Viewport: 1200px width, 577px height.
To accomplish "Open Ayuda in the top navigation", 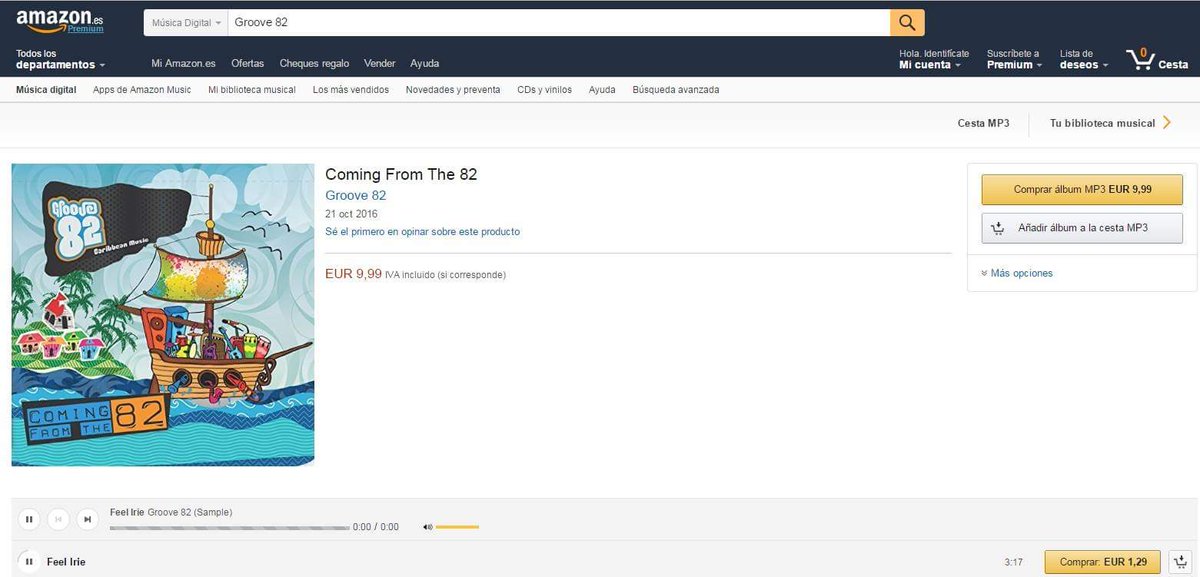I will coord(425,63).
